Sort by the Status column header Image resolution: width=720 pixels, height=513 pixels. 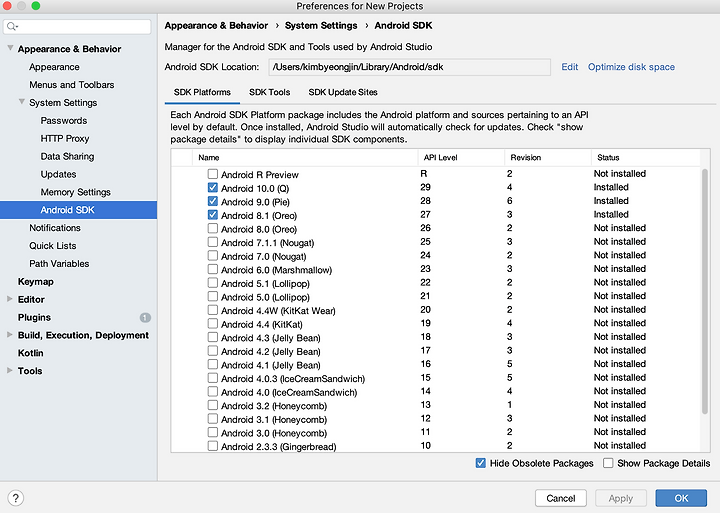646,158
